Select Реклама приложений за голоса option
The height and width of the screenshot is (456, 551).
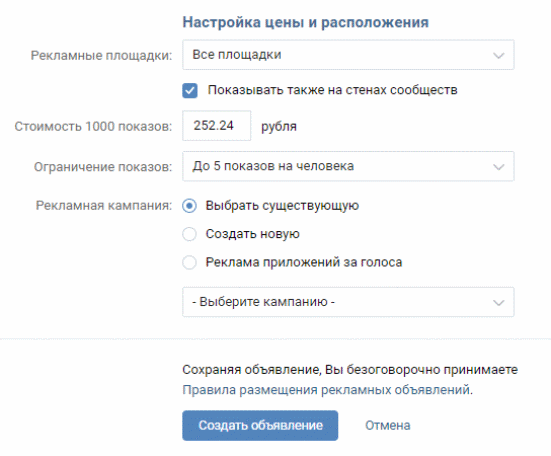click(189, 262)
